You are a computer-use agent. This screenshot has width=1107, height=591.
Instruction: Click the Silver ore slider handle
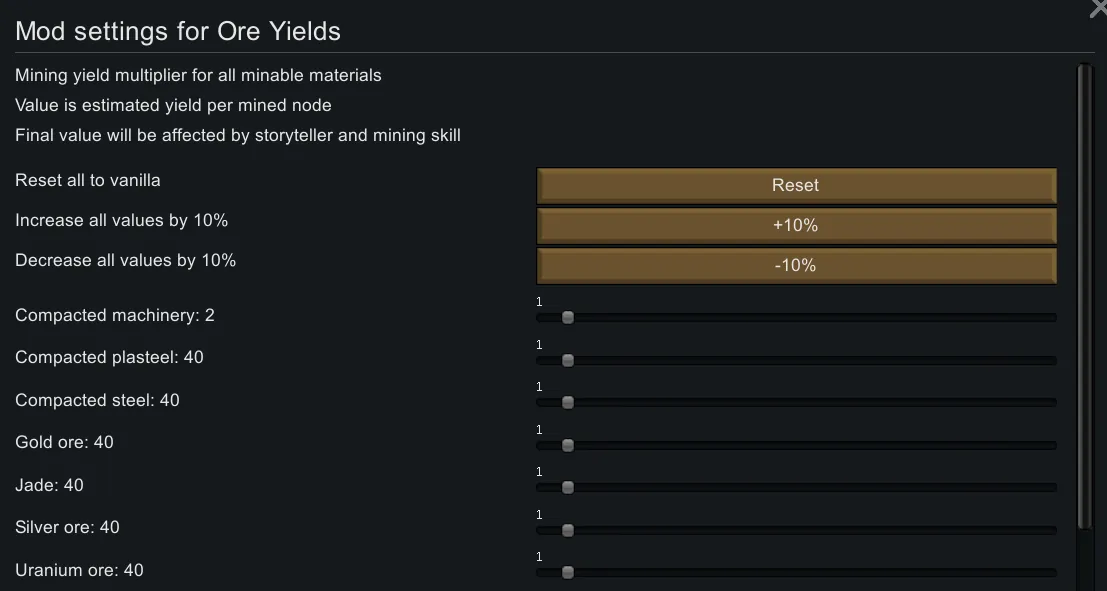coord(568,530)
